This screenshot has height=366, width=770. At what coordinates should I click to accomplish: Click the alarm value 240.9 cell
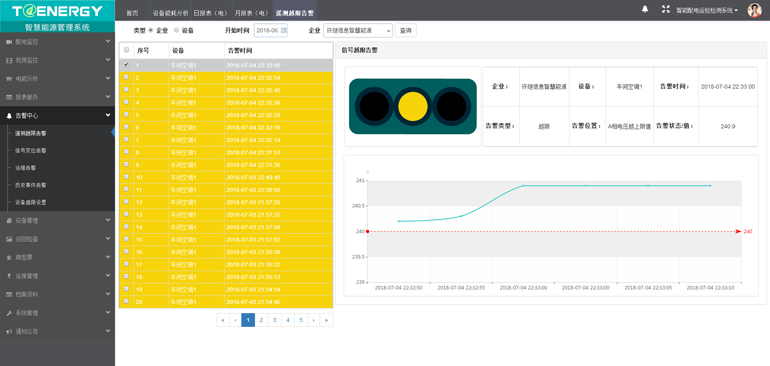coord(728,126)
